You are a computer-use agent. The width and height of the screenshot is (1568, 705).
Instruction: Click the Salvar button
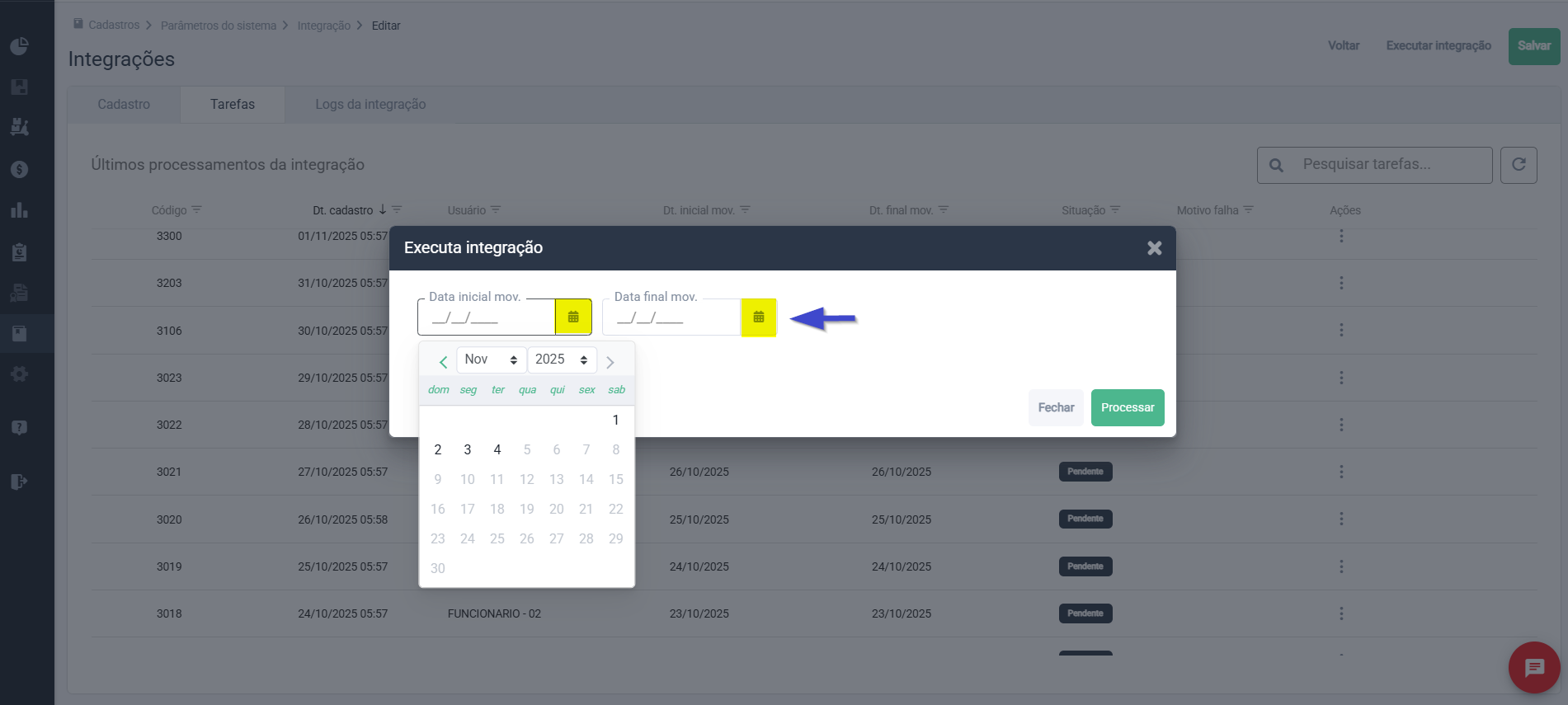click(1534, 46)
